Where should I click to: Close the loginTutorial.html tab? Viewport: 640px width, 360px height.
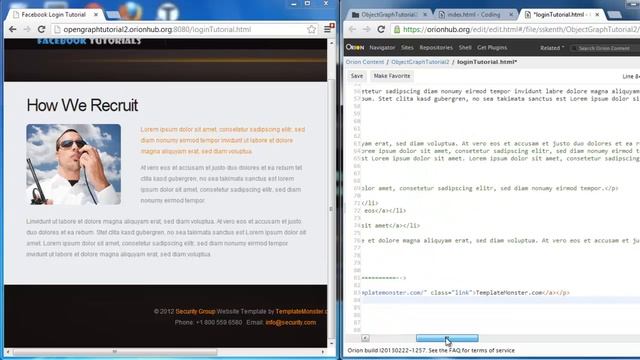(x=597, y=14)
